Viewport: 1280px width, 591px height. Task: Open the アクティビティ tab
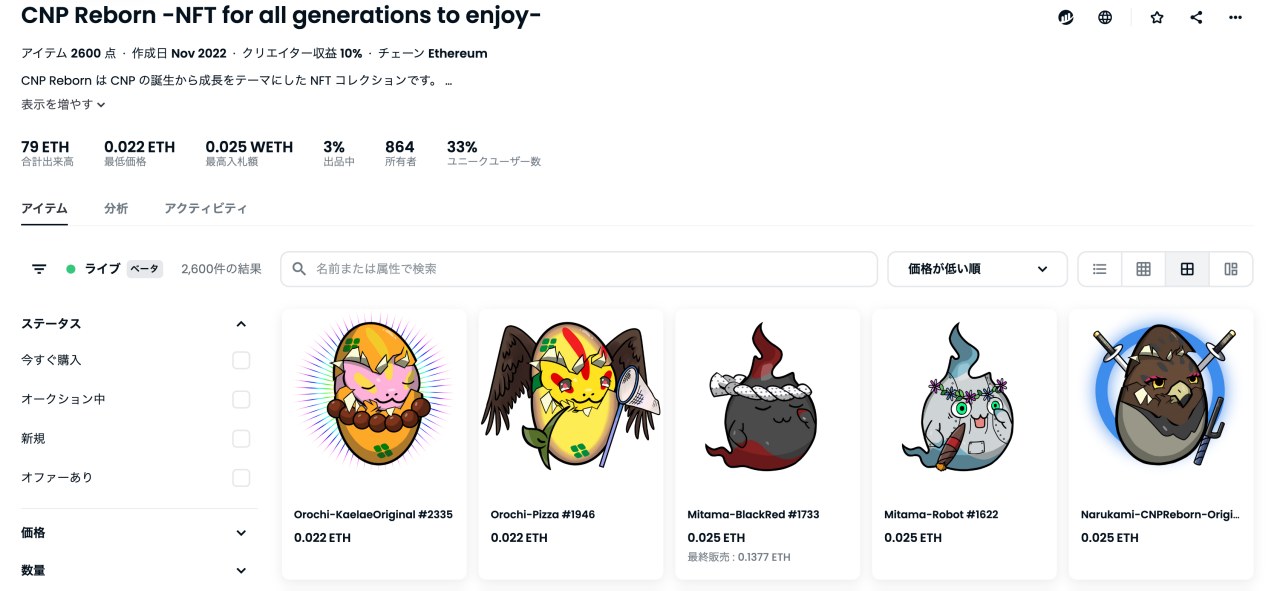[x=205, y=209]
